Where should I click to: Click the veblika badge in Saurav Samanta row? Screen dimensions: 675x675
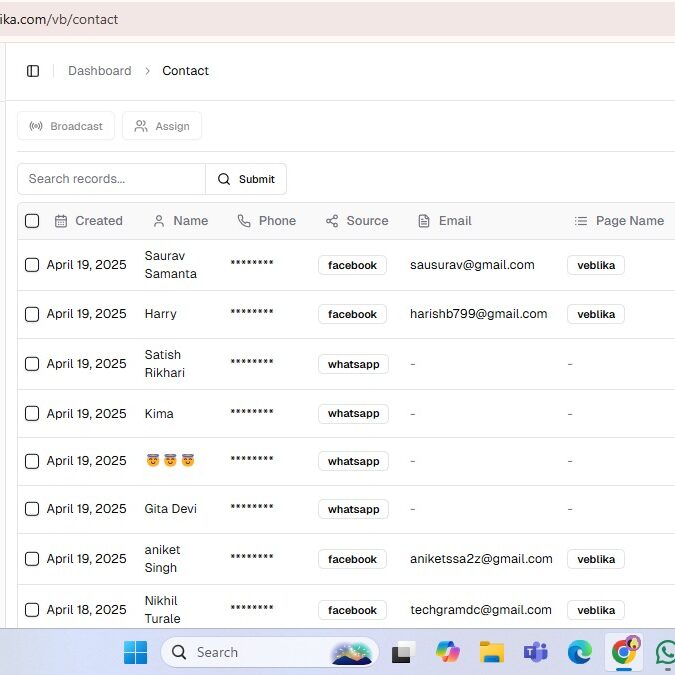[596, 265]
